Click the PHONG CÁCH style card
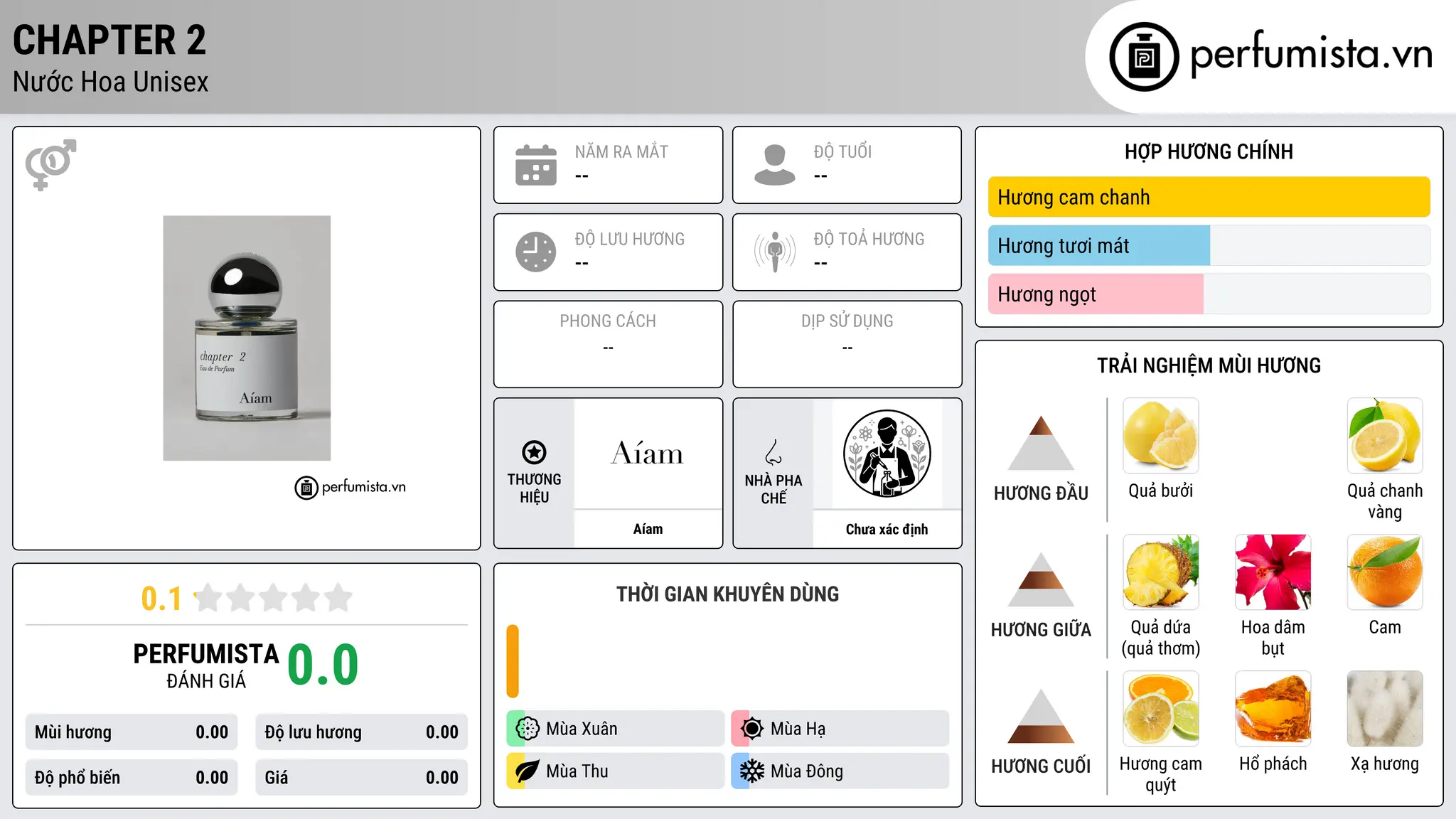Viewport: 1456px width, 819px height. click(x=608, y=344)
